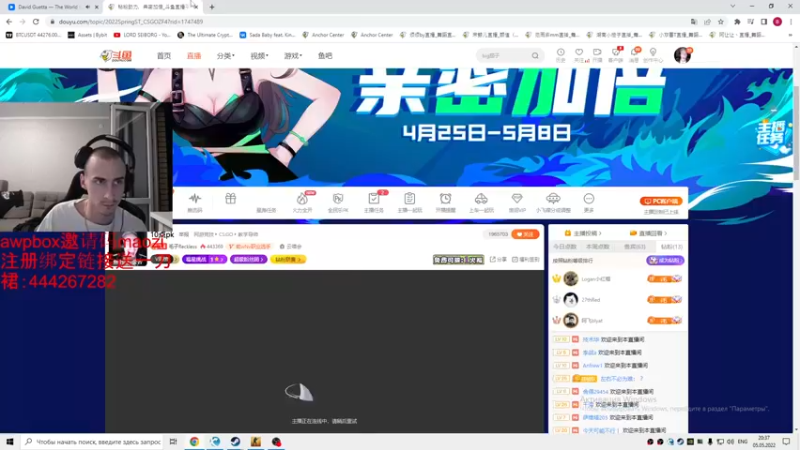
Task: Open the LORD SEIBORG YouTube bookmark
Action: point(142,35)
